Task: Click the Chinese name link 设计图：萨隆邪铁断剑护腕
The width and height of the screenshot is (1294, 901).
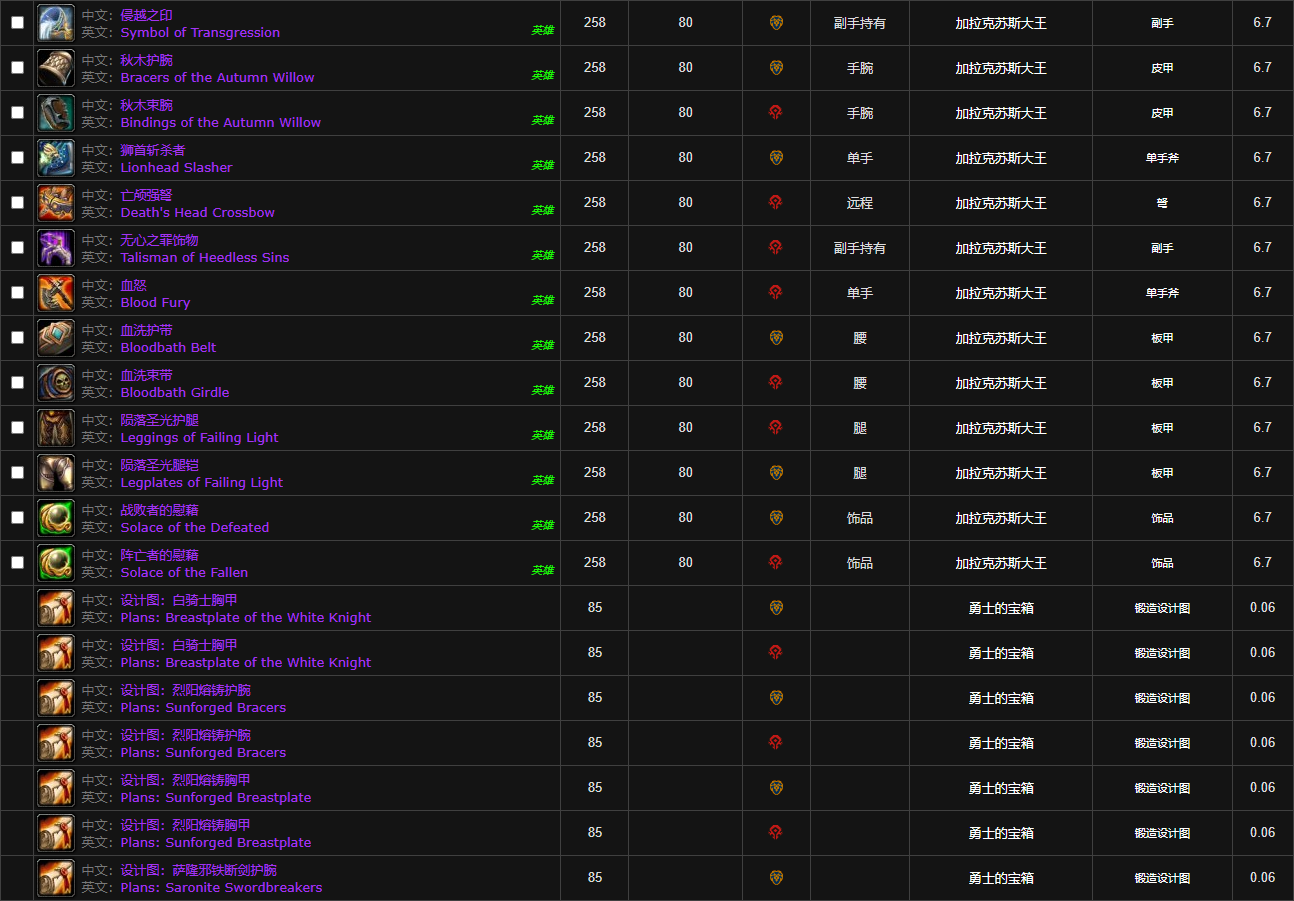Action: pyautogui.click(x=198, y=870)
